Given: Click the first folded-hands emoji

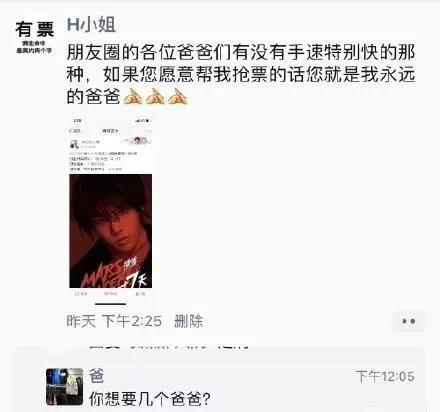Looking at the screenshot, I should pos(133,96).
